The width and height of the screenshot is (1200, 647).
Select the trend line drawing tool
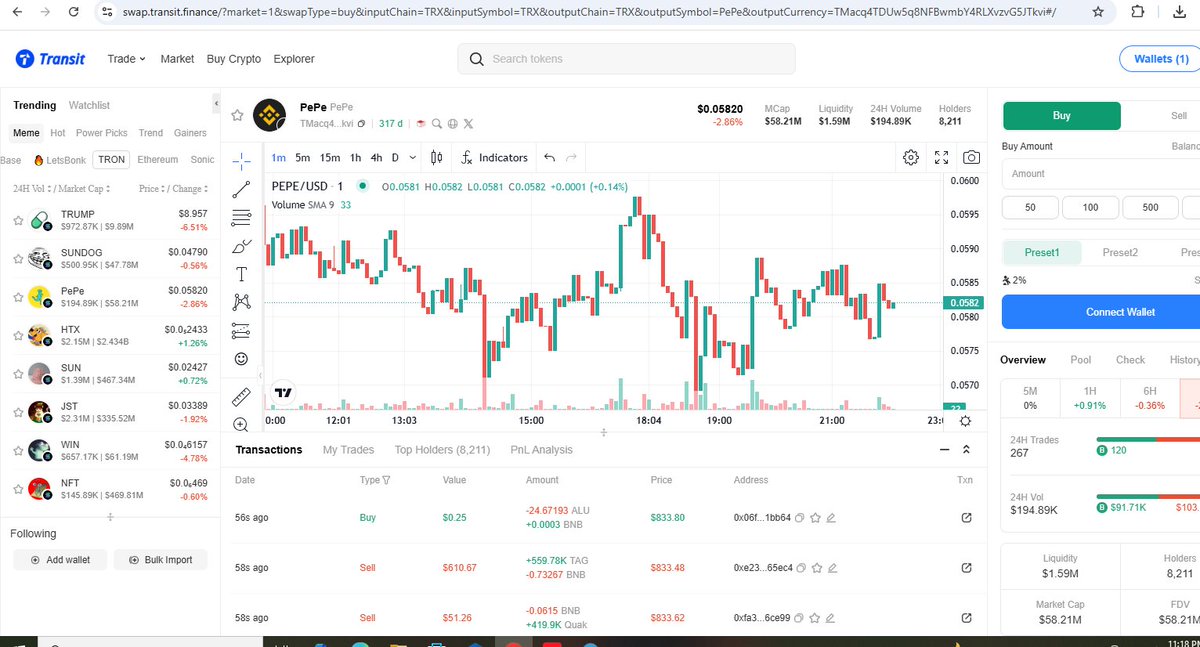pyautogui.click(x=241, y=188)
